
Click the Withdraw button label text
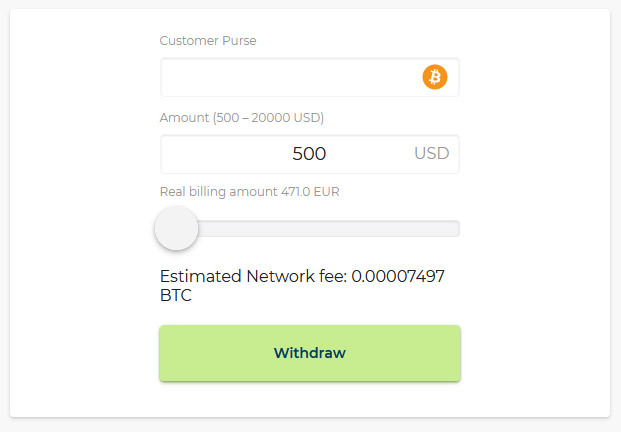click(310, 353)
